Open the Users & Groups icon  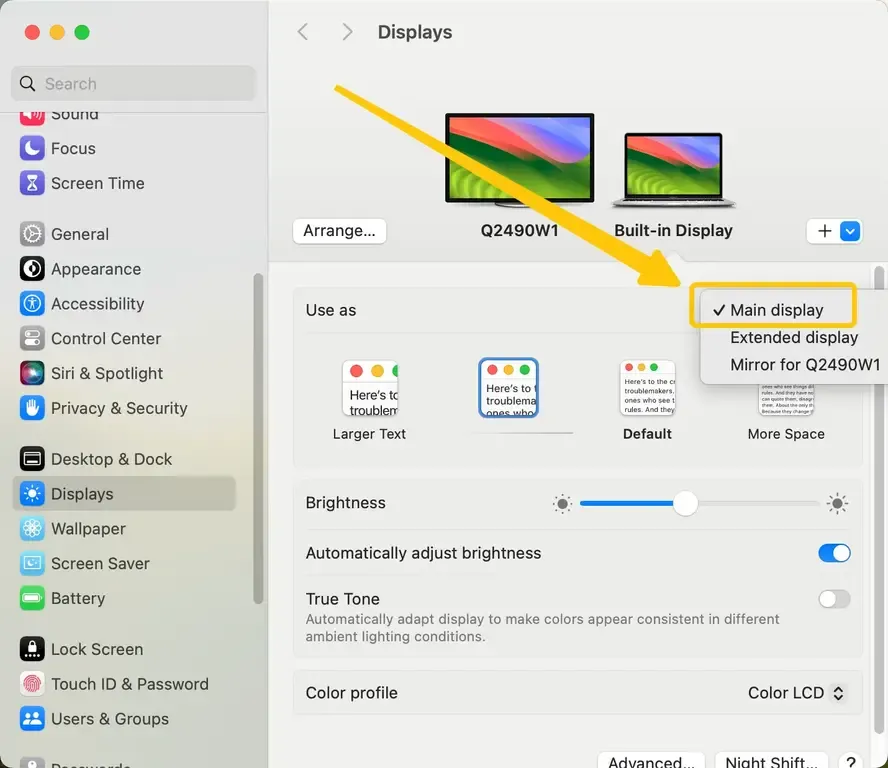click(x=32, y=719)
